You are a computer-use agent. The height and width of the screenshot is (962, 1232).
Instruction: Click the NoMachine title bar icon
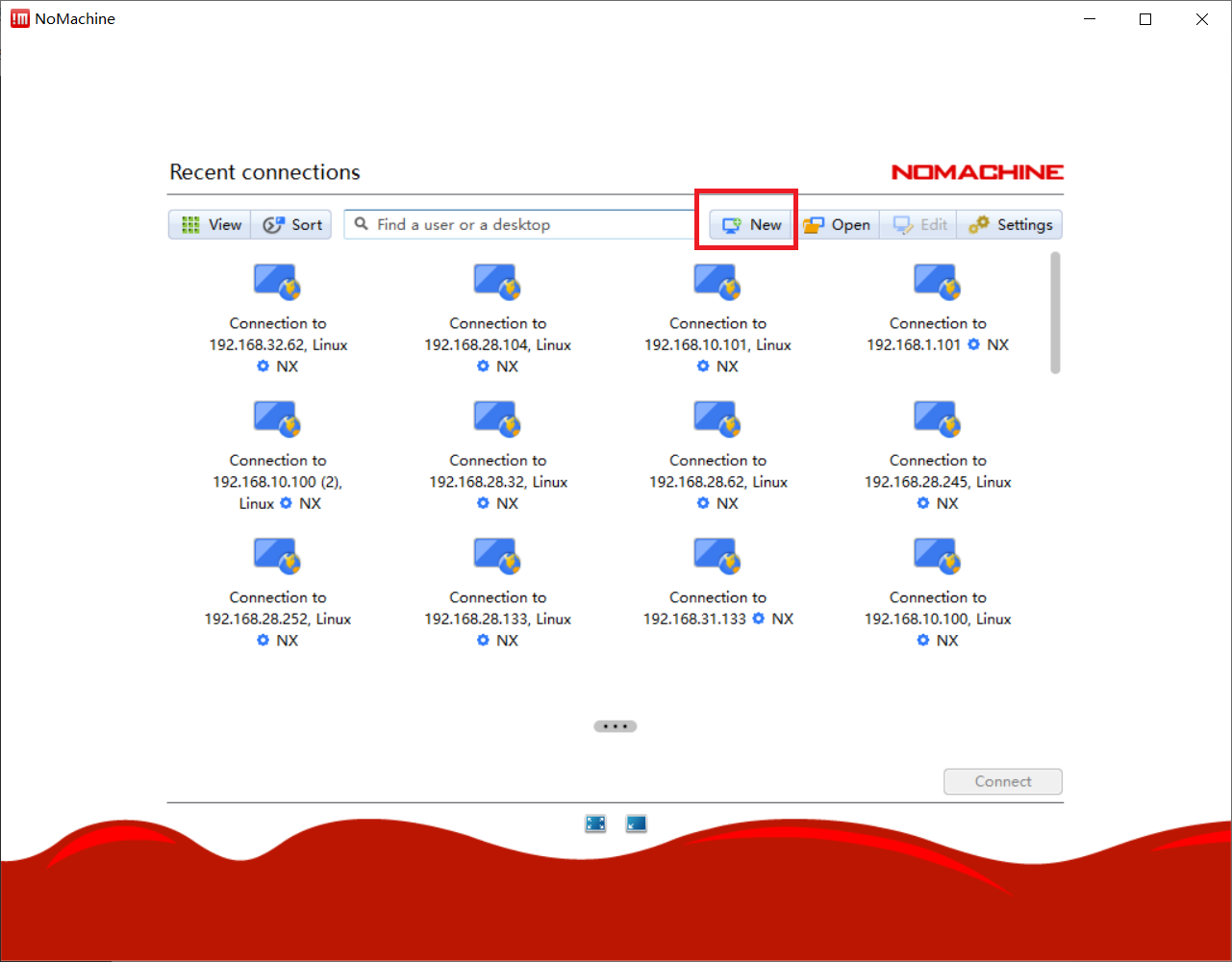tap(20, 18)
